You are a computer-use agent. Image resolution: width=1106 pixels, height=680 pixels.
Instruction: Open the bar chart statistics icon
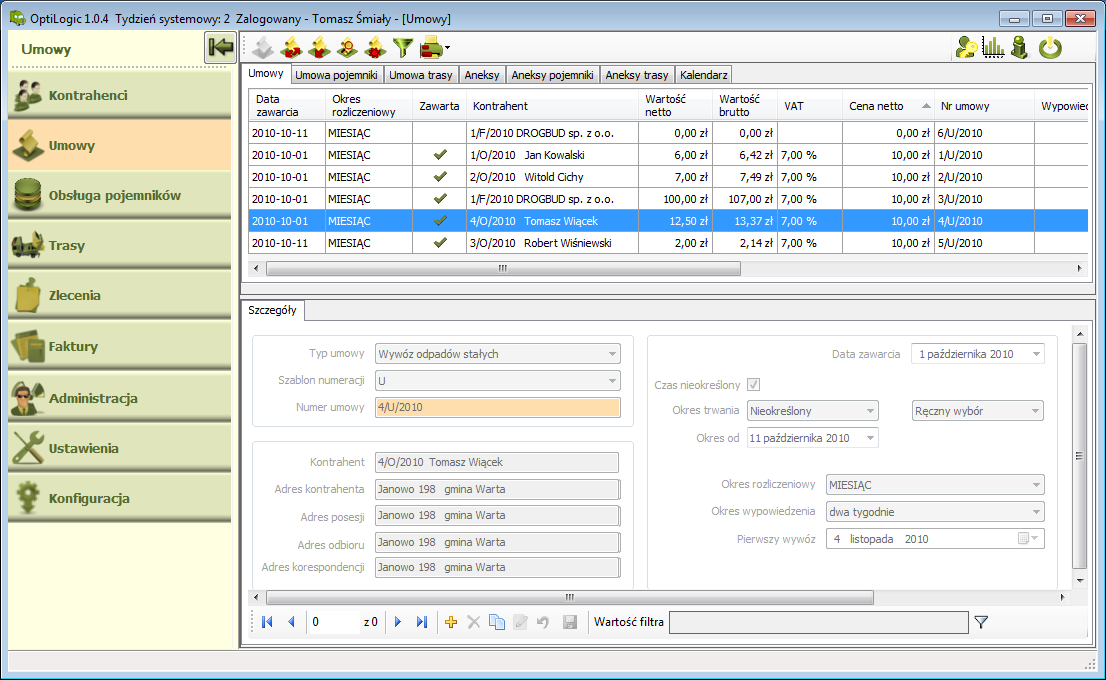(993, 48)
